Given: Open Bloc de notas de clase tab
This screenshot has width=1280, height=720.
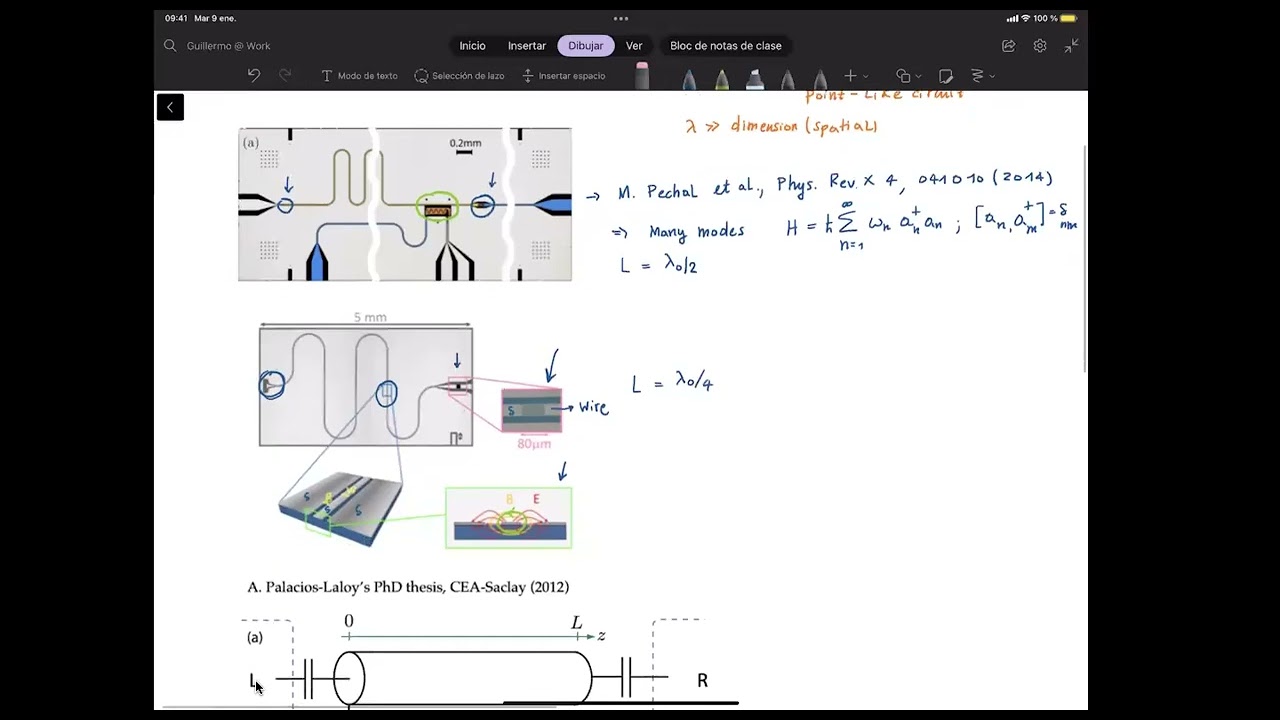Looking at the screenshot, I should [726, 46].
